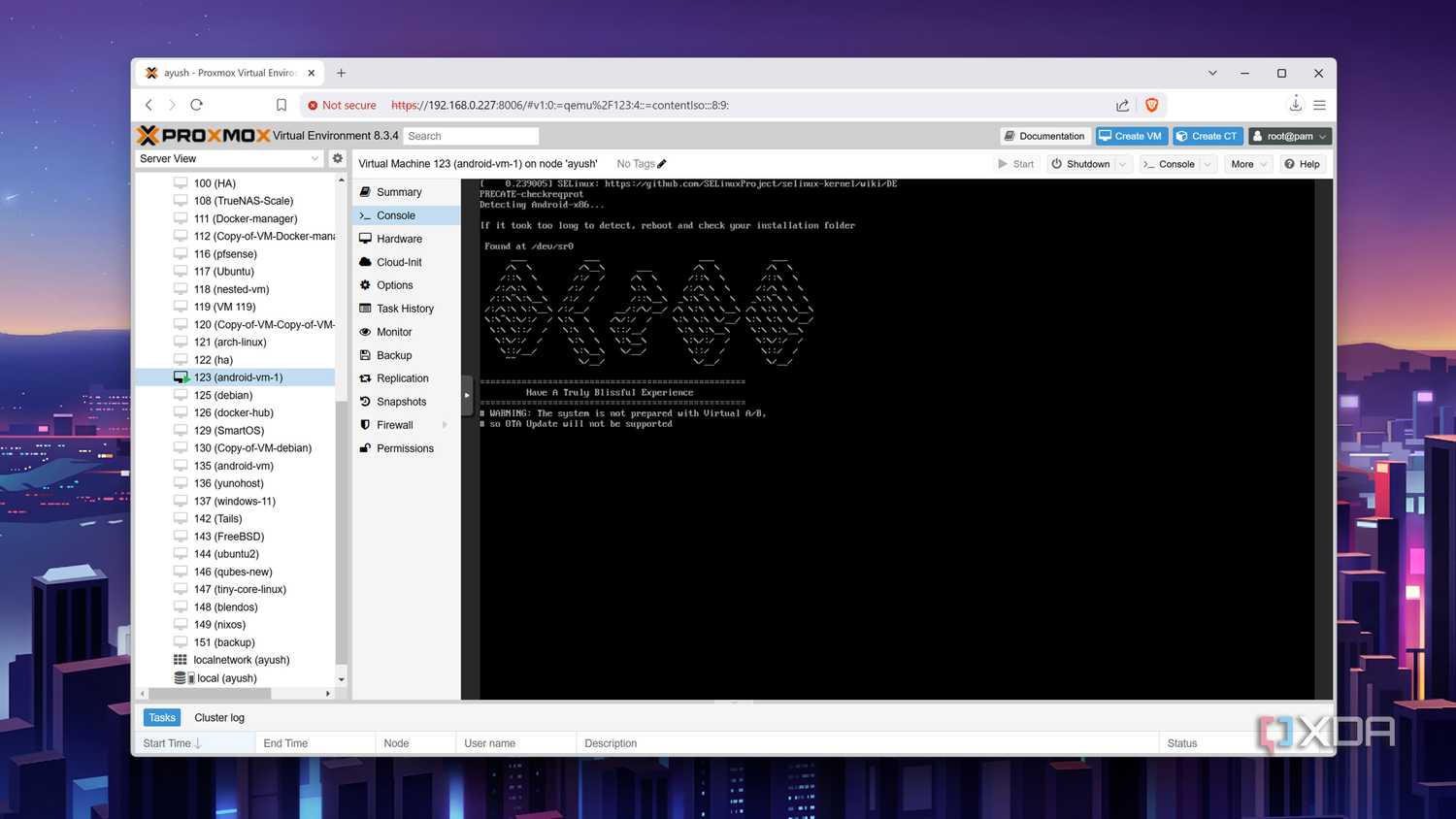
Task: Expand the console side panel arrow
Action: [467, 395]
